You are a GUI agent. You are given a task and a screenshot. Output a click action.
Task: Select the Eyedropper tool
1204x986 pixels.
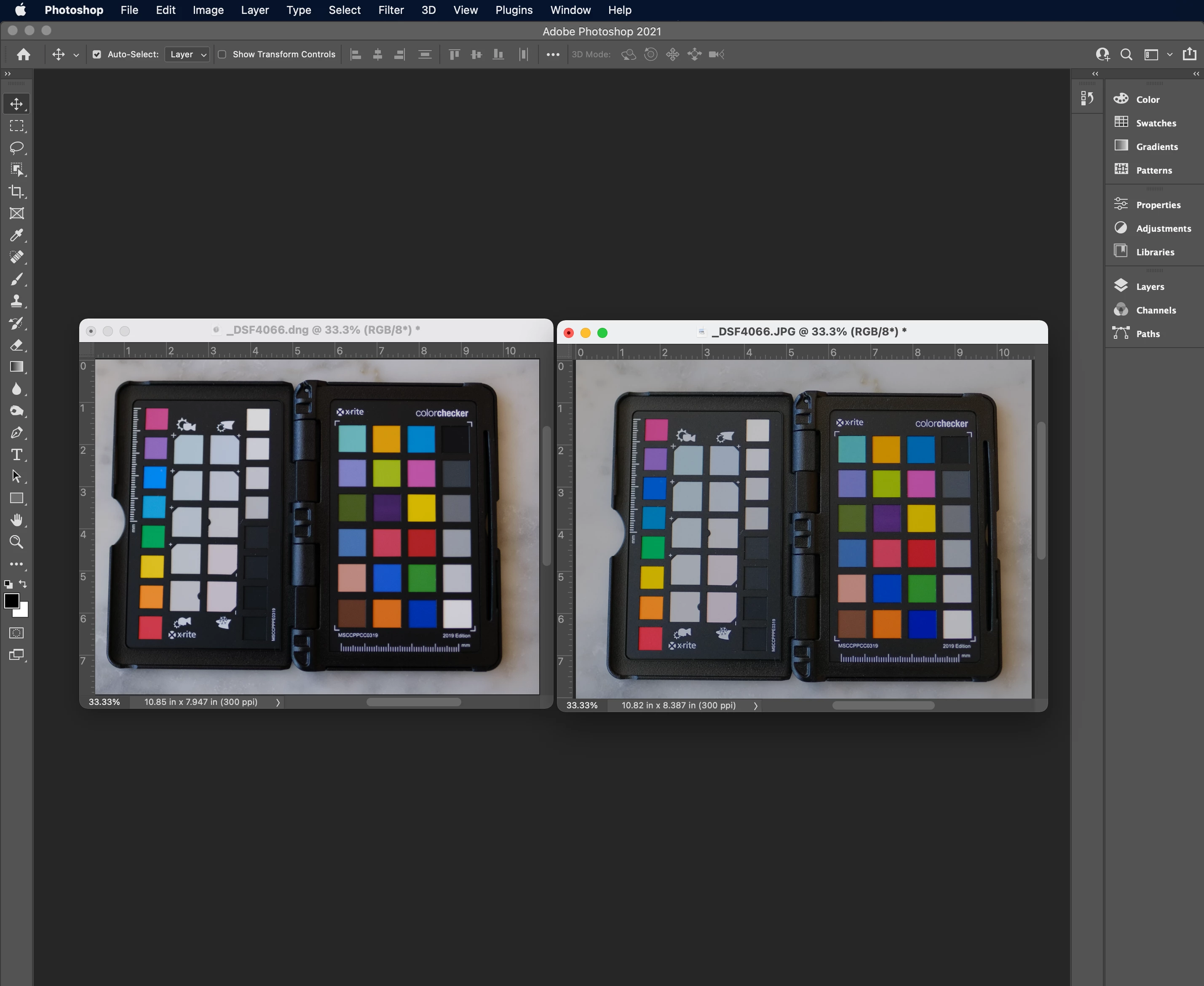[16, 235]
